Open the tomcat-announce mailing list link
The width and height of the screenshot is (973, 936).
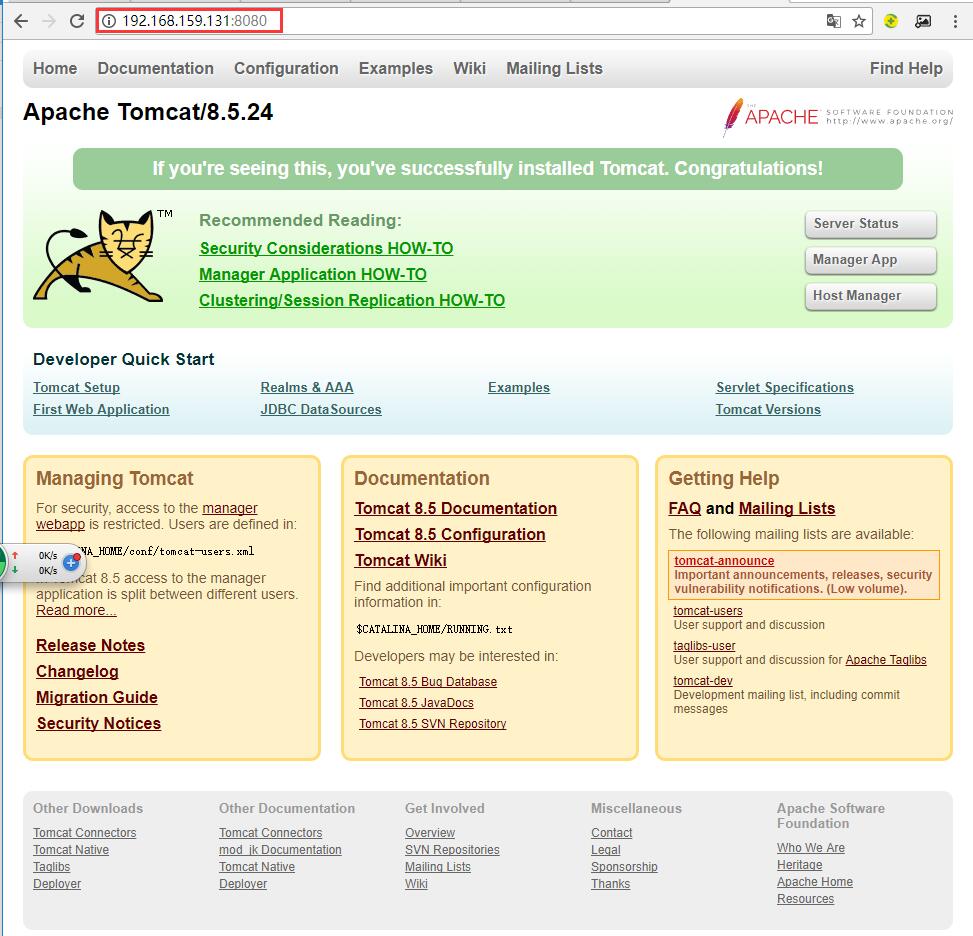pos(724,560)
